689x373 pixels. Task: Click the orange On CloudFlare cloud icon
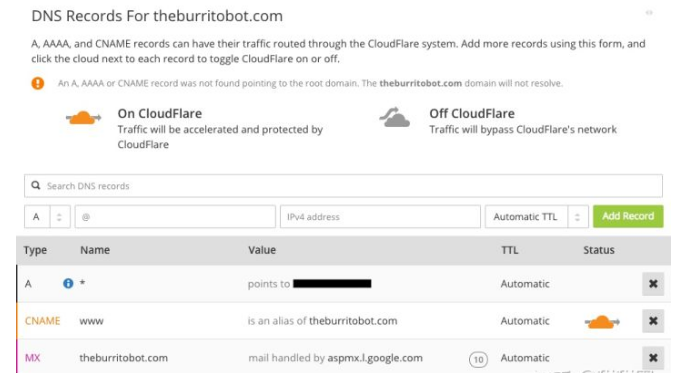[x=83, y=118]
